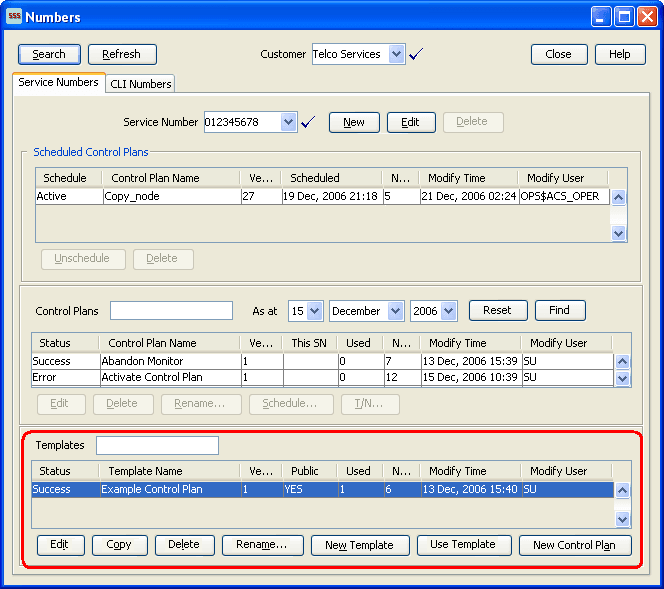
Task: Select the Service Numbers tab
Action: click(x=59, y=83)
